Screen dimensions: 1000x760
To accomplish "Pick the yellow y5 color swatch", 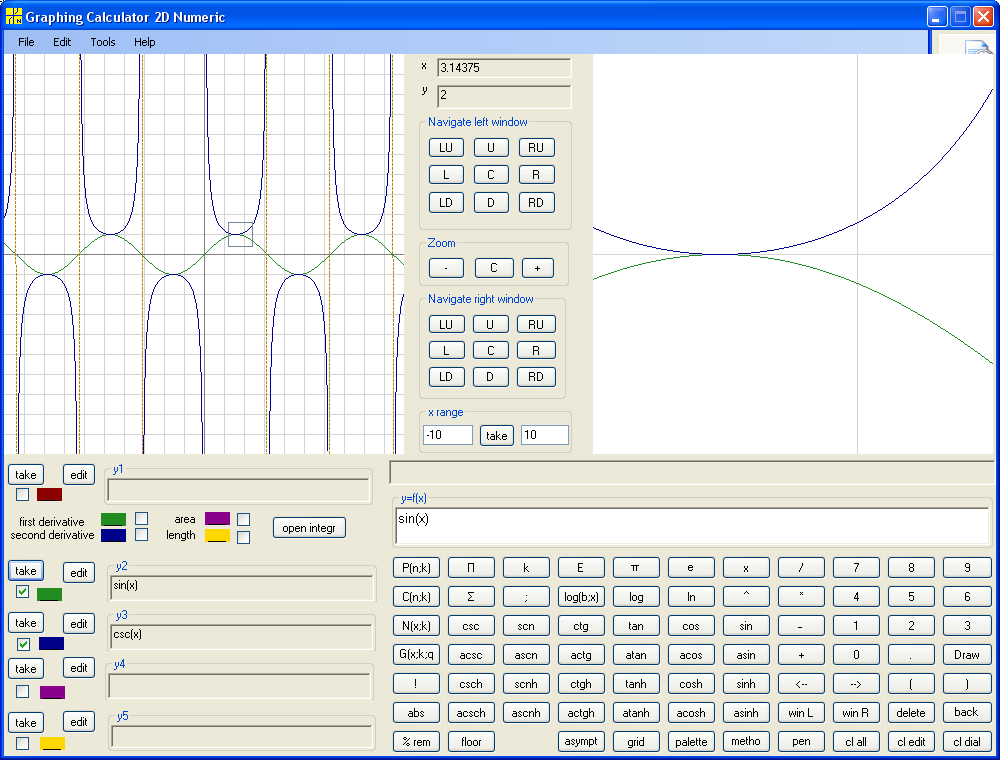I will click(52, 743).
